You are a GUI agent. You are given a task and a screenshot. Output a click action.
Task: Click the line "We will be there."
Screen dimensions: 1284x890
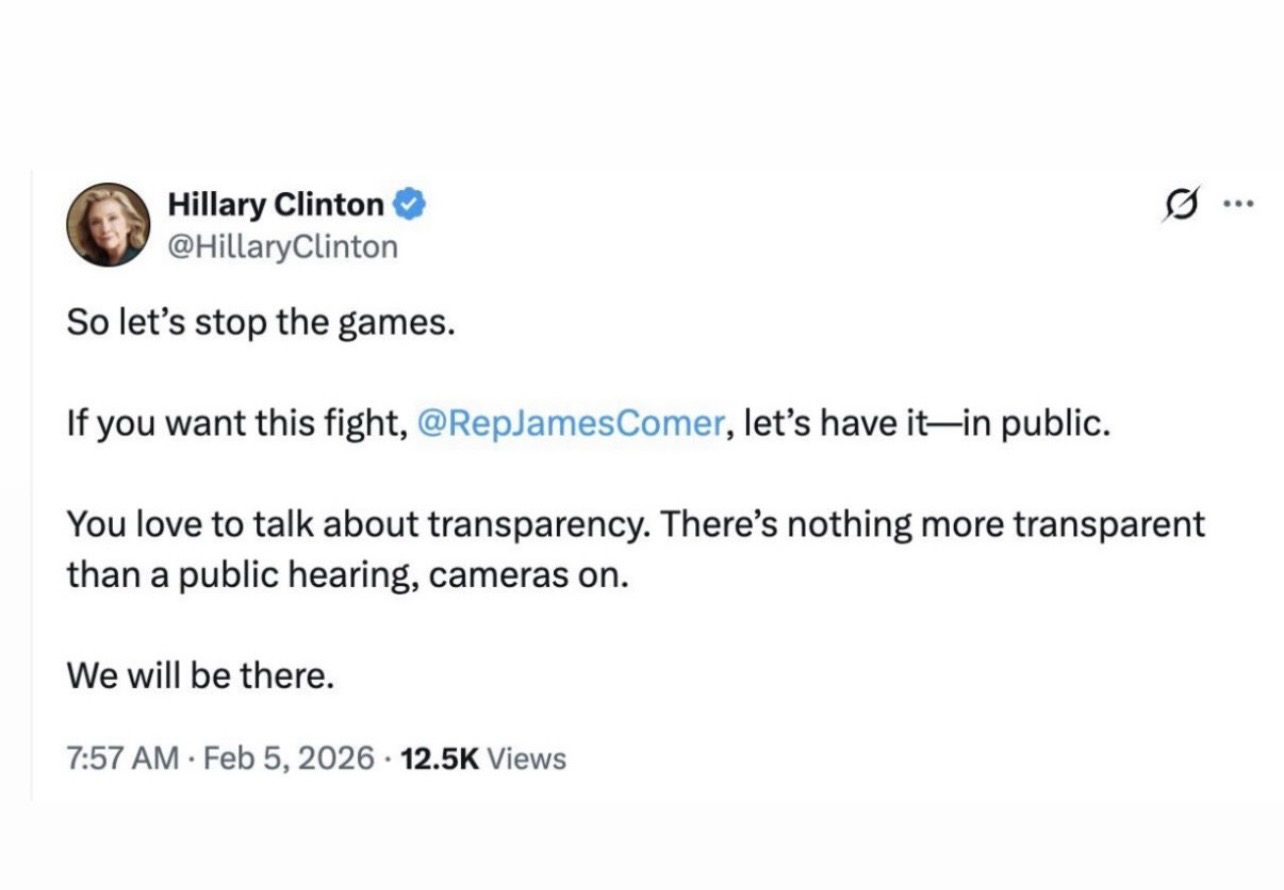click(200, 677)
